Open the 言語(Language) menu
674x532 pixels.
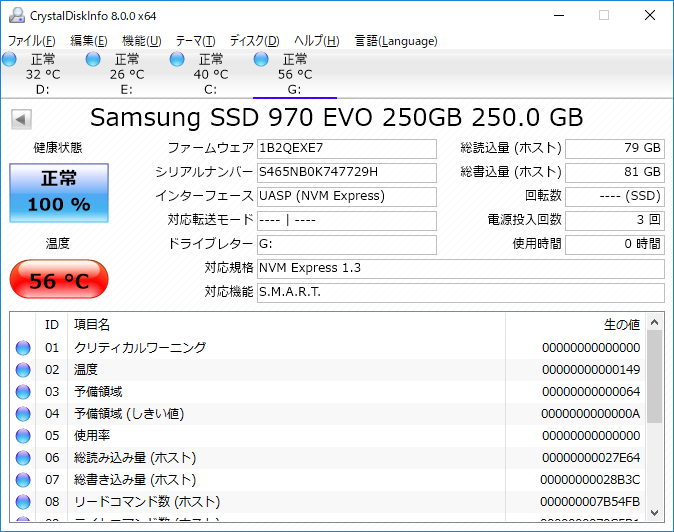[x=396, y=41]
